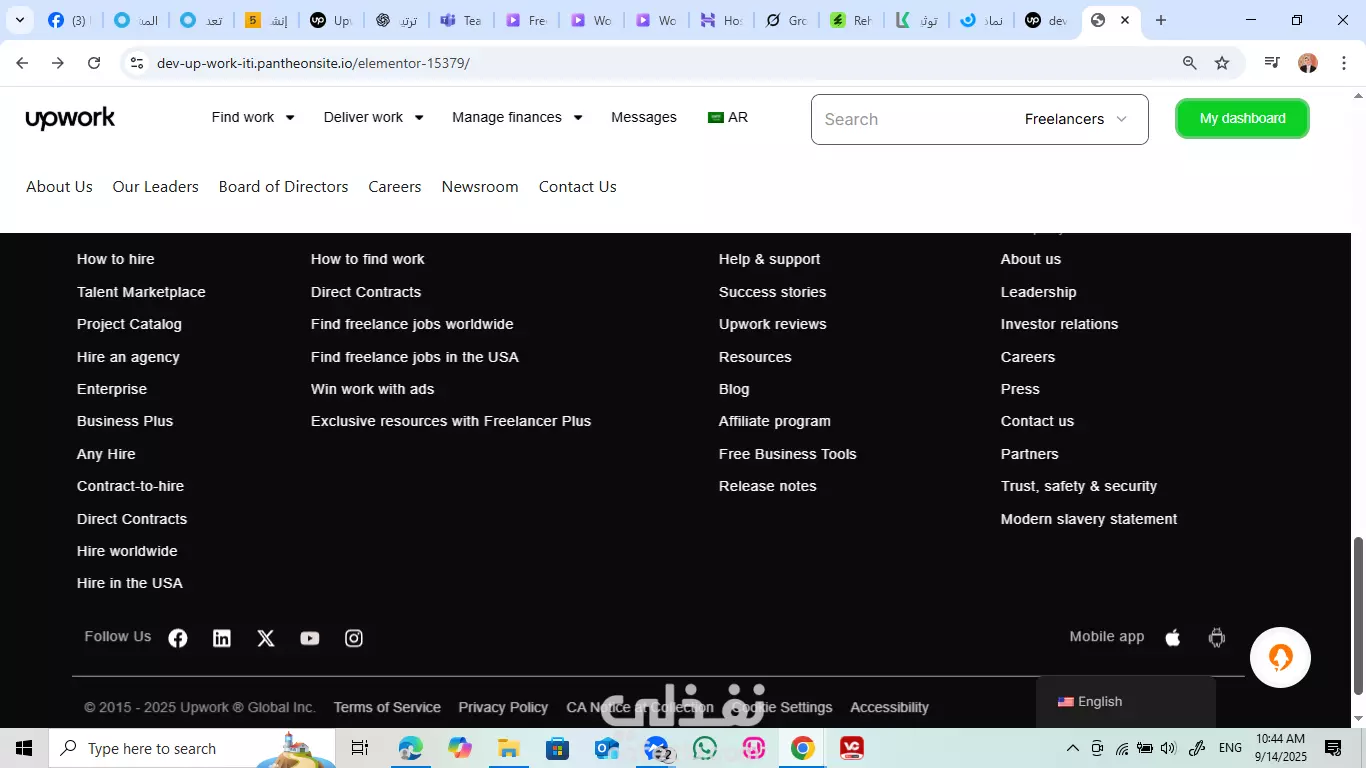
Task: Open the YouTube icon in footer
Action: [x=310, y=638]
